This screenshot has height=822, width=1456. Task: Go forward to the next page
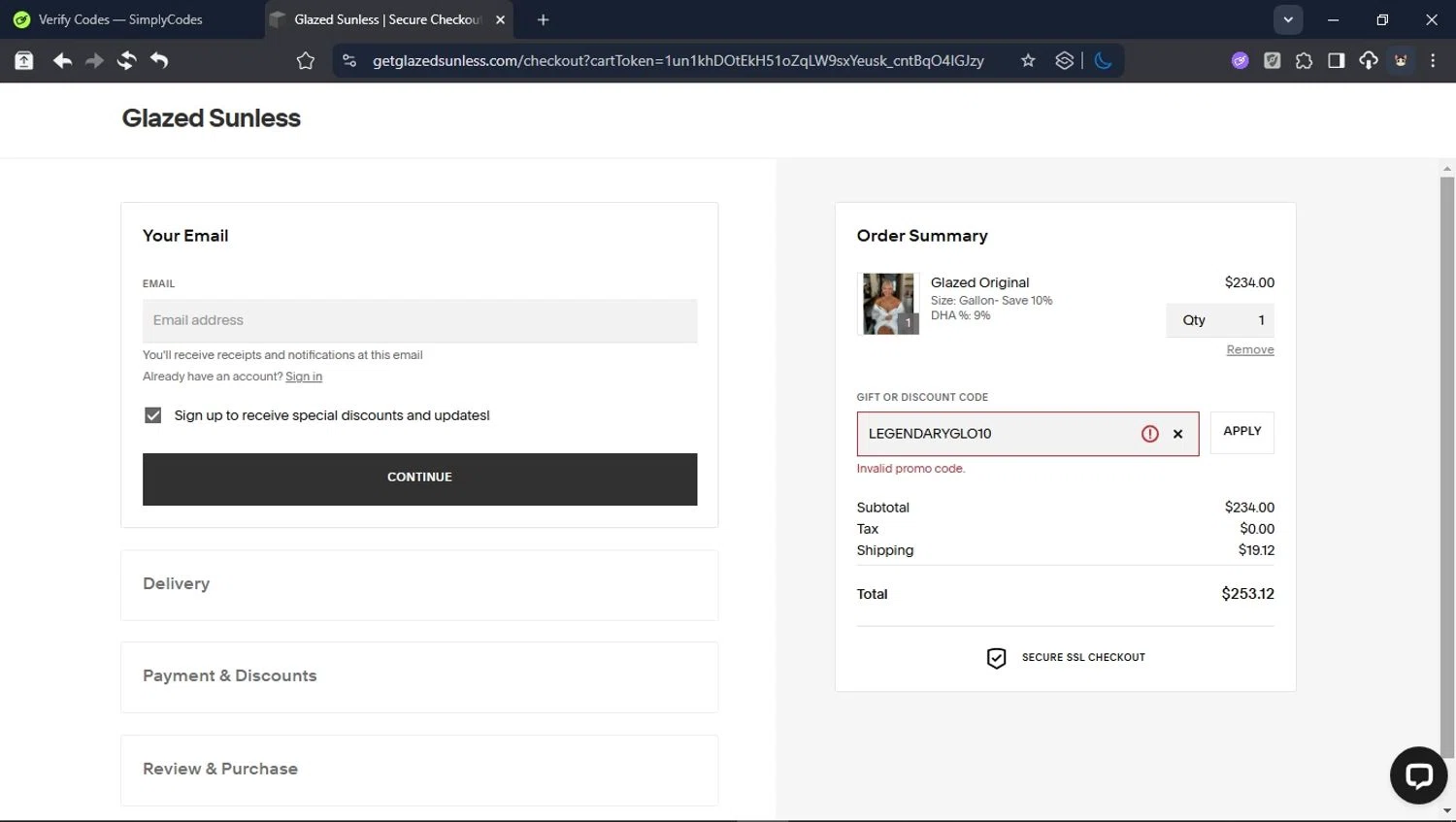pyautogui.click(x=94, y=61)
